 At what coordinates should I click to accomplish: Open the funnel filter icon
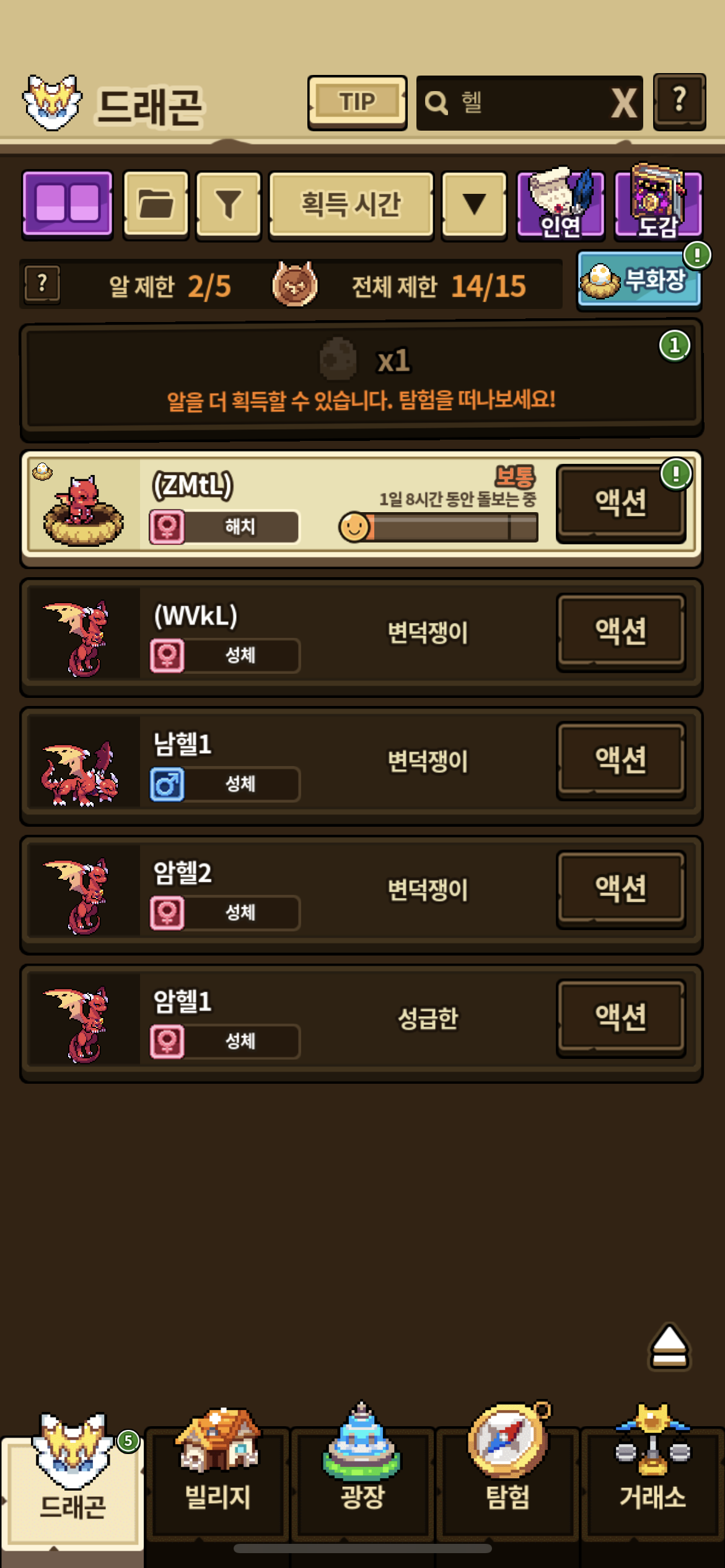(229, 204)
